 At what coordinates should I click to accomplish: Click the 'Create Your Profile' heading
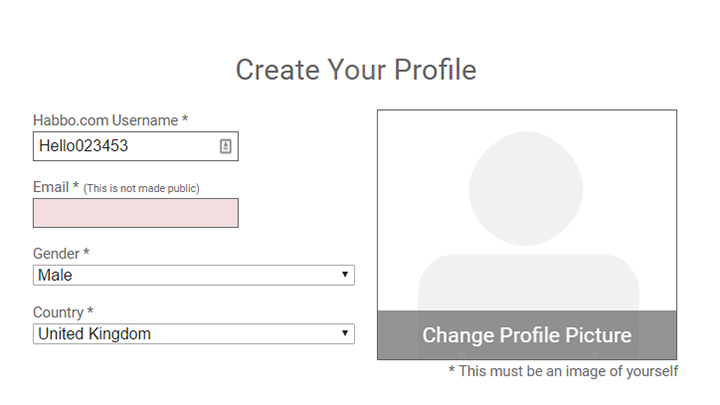point(356,70)
